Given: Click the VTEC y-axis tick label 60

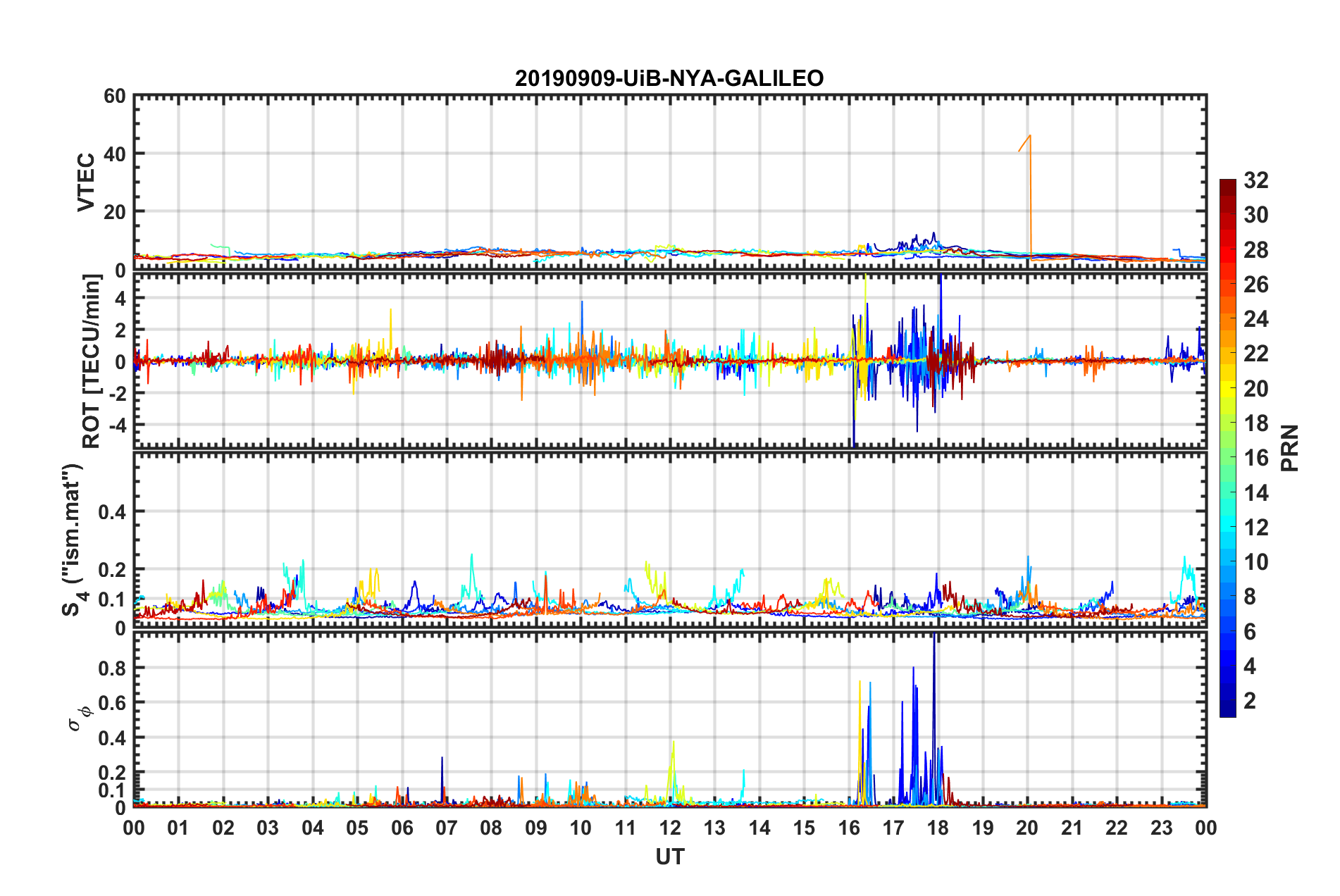Looking at the screenshot, I should click(115, 97).
